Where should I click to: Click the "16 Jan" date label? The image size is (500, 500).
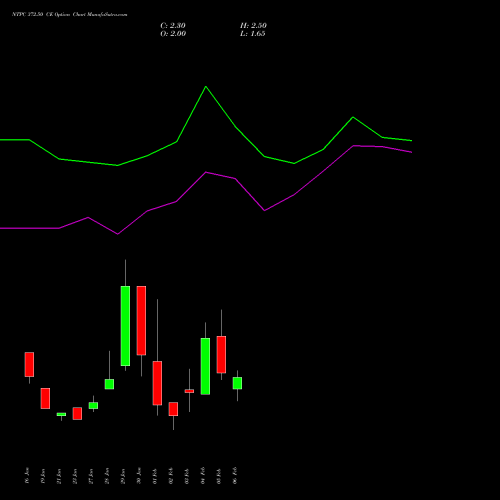click(x=27, y=475)
